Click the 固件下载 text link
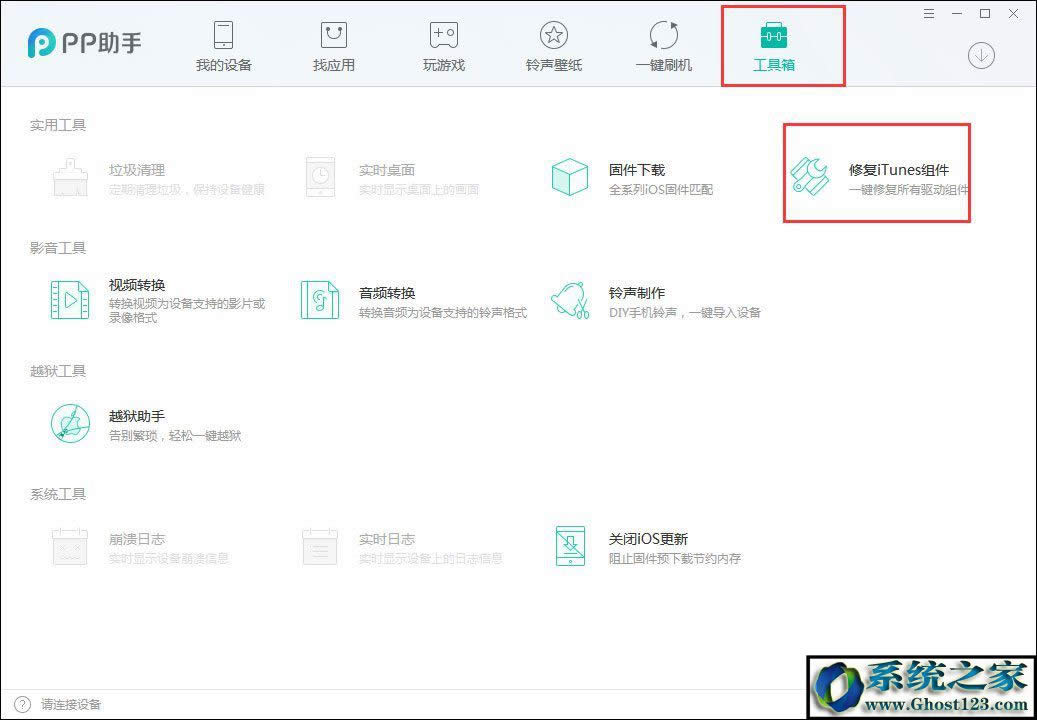1037x720 pixels. (x=637, y=169)
